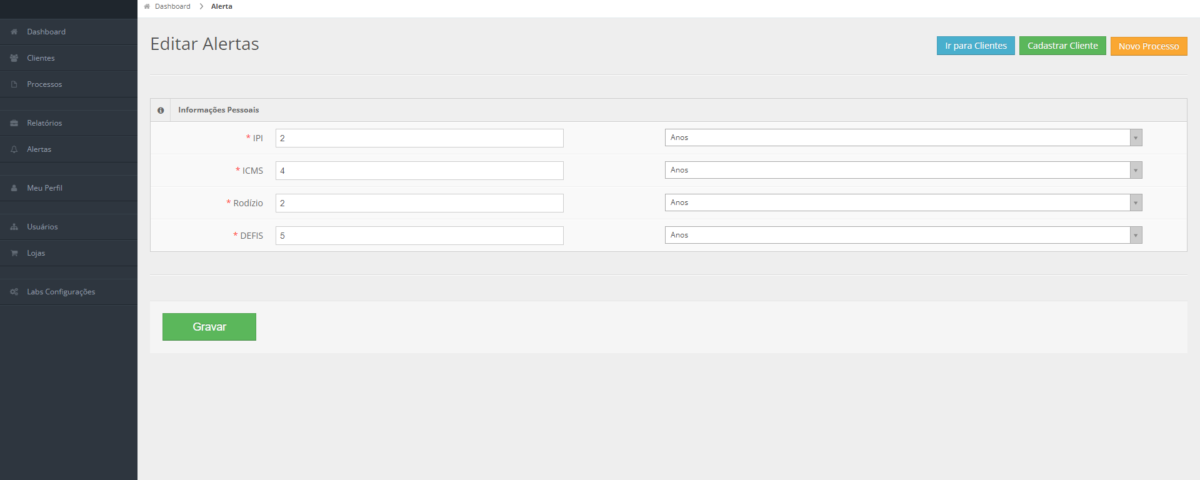Click the Gravar save button
Screen dimensions: 1200x480
tap(209, 327)
